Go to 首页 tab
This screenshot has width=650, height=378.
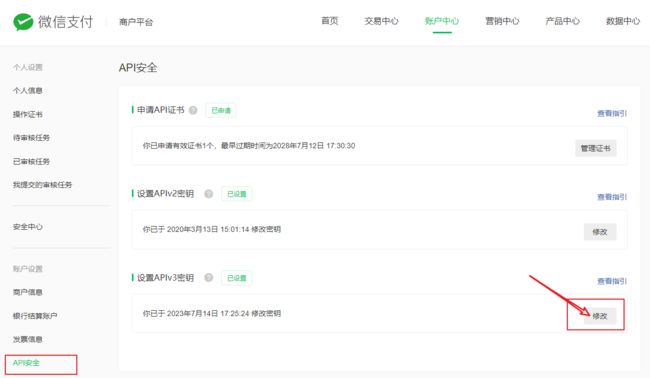(330, 21)
